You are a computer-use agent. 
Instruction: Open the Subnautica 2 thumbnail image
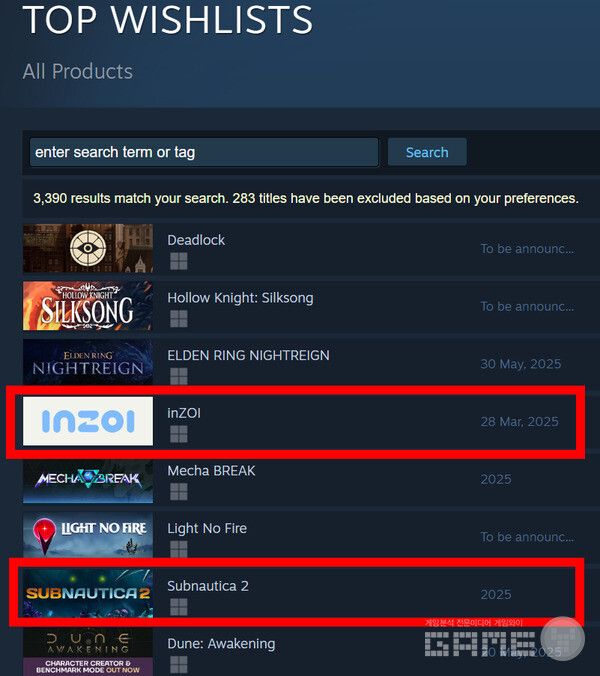point(88,594)
